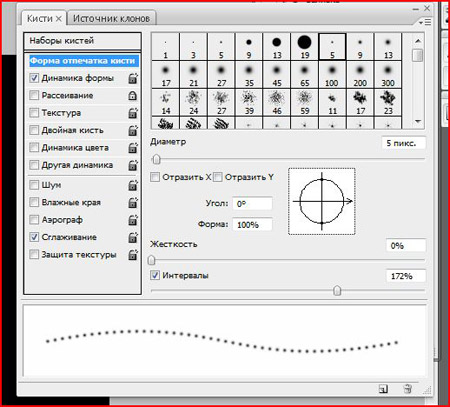Toggle the Интервалы checkbox
This screenshot has width=450, height=407.
point(155,275)
